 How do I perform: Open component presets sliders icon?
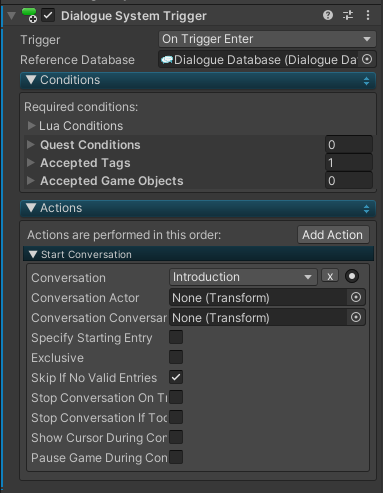[348, 15]
